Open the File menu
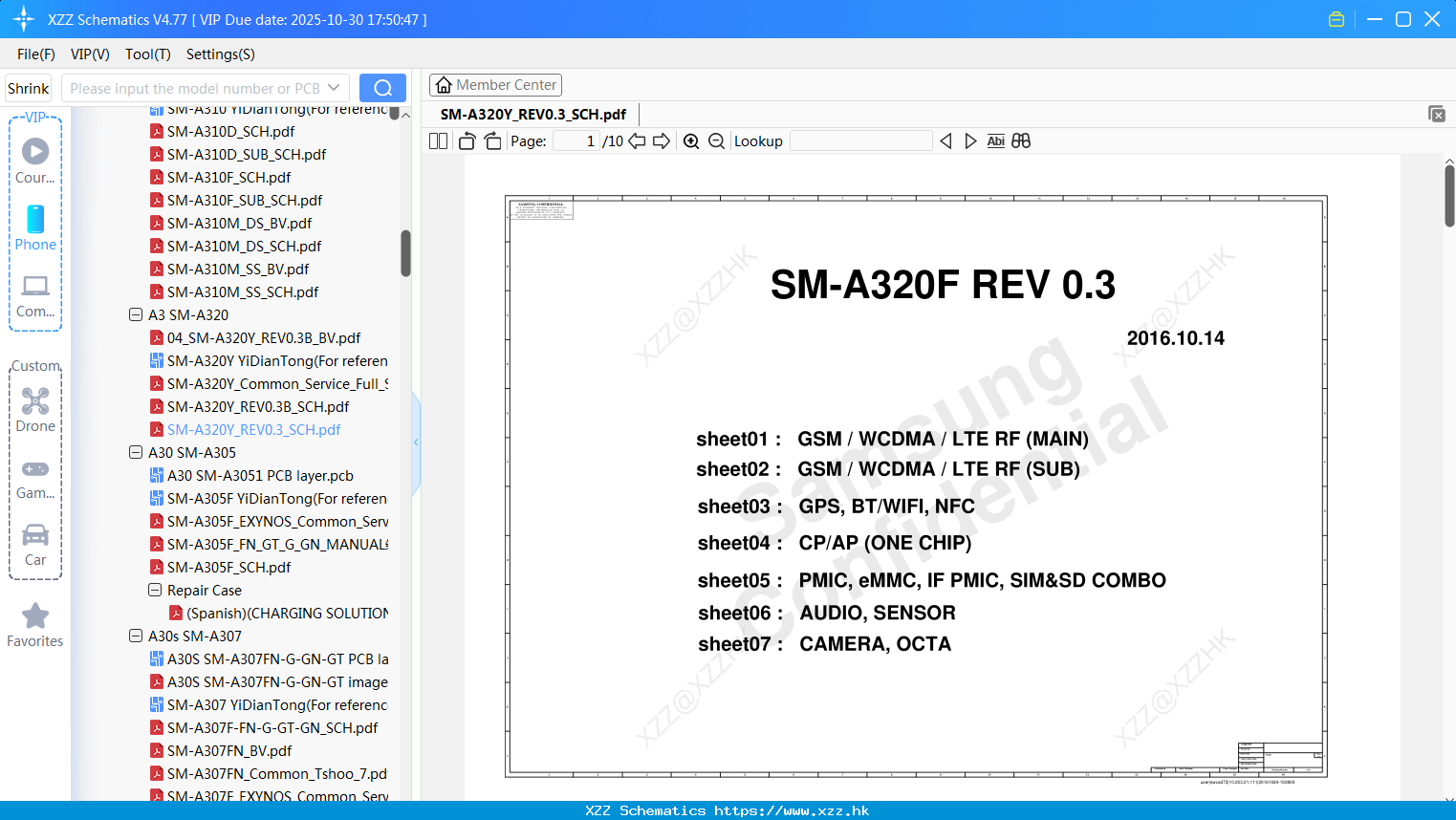The image size is (1456, 820). [x=36, y=54]
